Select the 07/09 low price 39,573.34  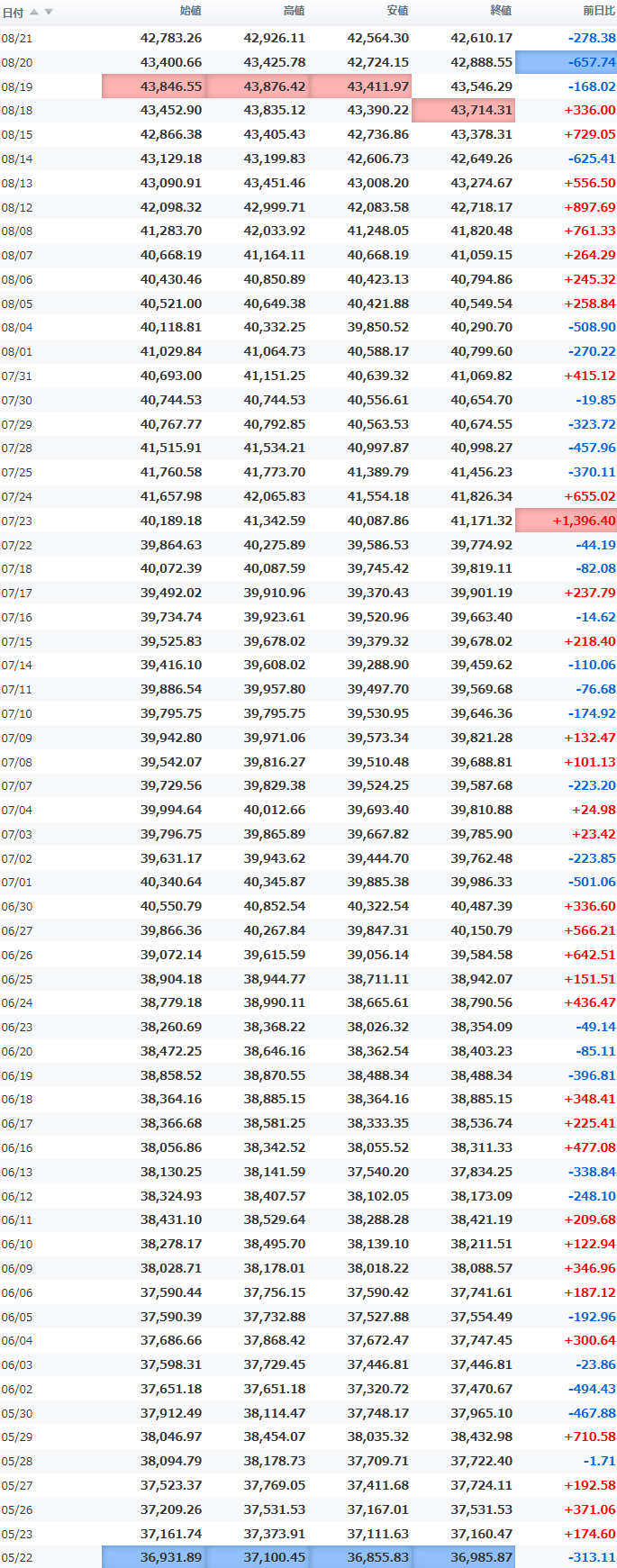click(378, 738)
